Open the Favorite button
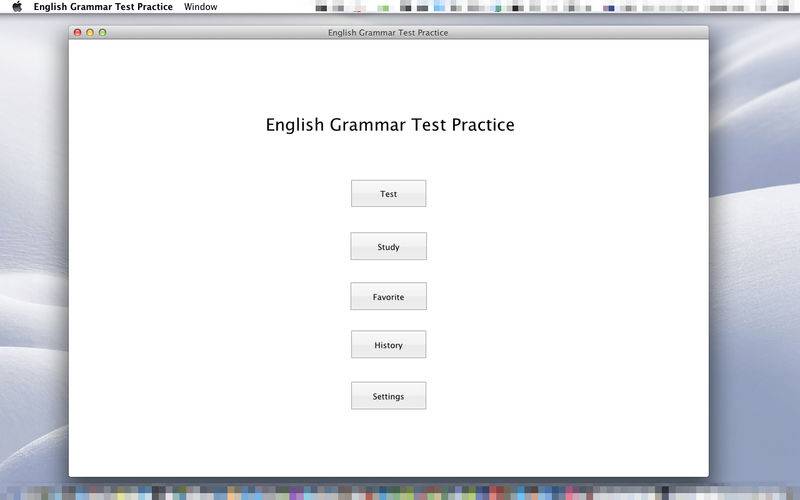This screenshot has height=500, width=800. (388, 296)
